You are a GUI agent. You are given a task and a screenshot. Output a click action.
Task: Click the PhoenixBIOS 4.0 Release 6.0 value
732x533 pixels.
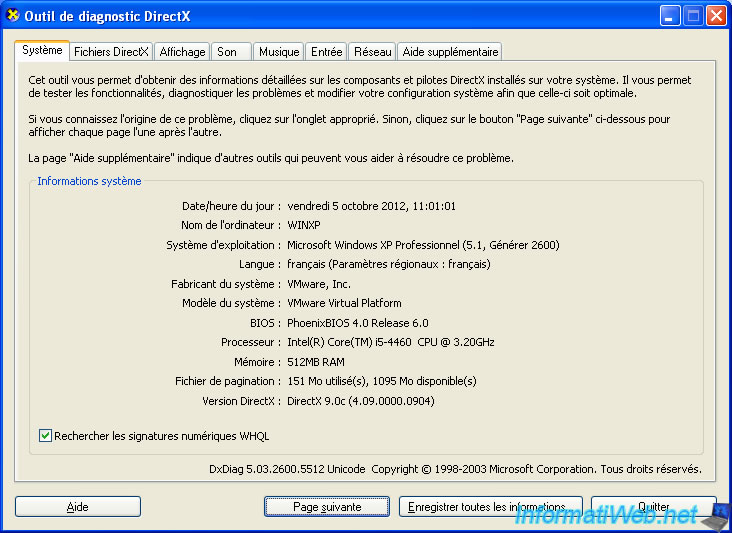[358, 323]
